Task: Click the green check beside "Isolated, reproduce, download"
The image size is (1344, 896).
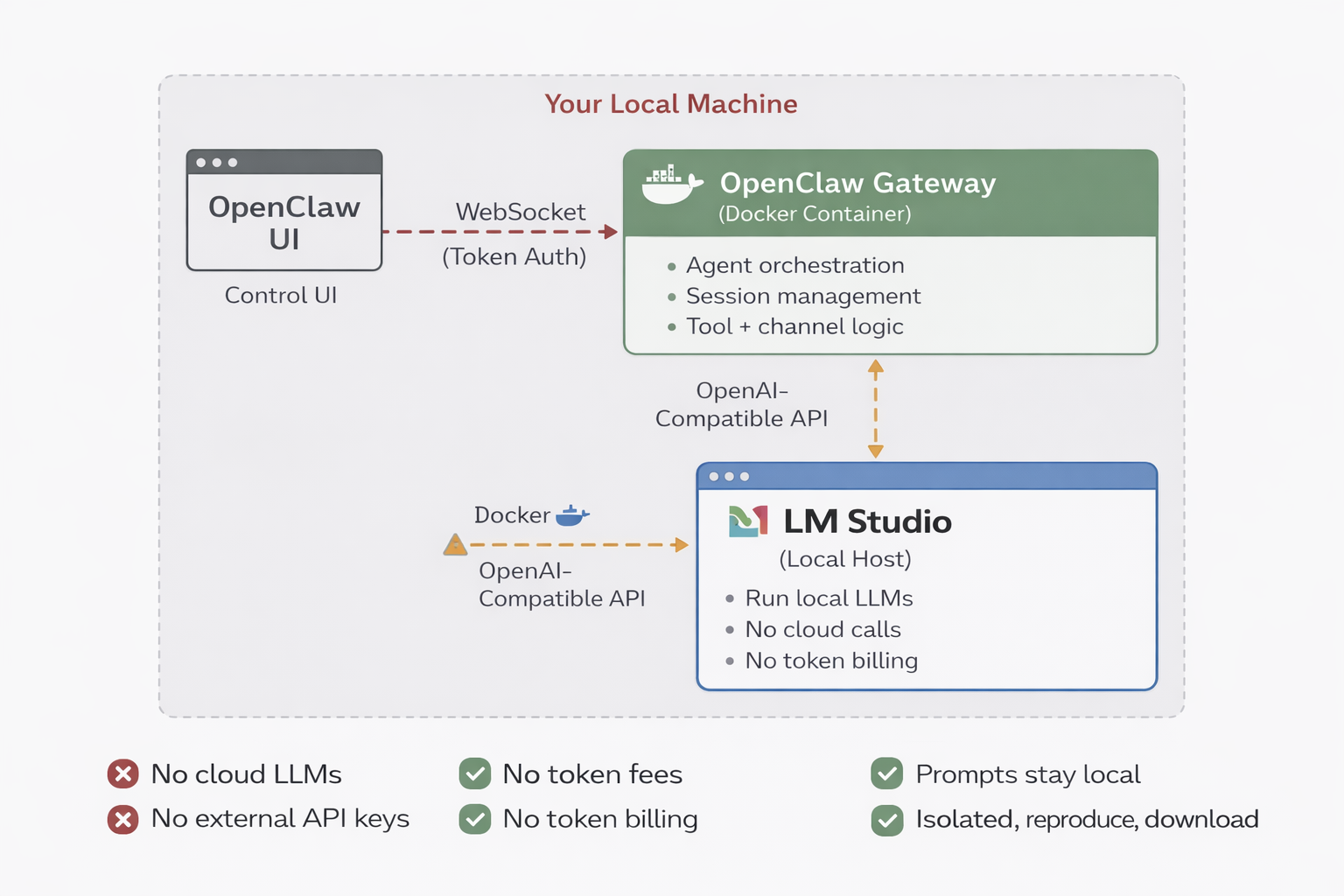Action: 887,820
